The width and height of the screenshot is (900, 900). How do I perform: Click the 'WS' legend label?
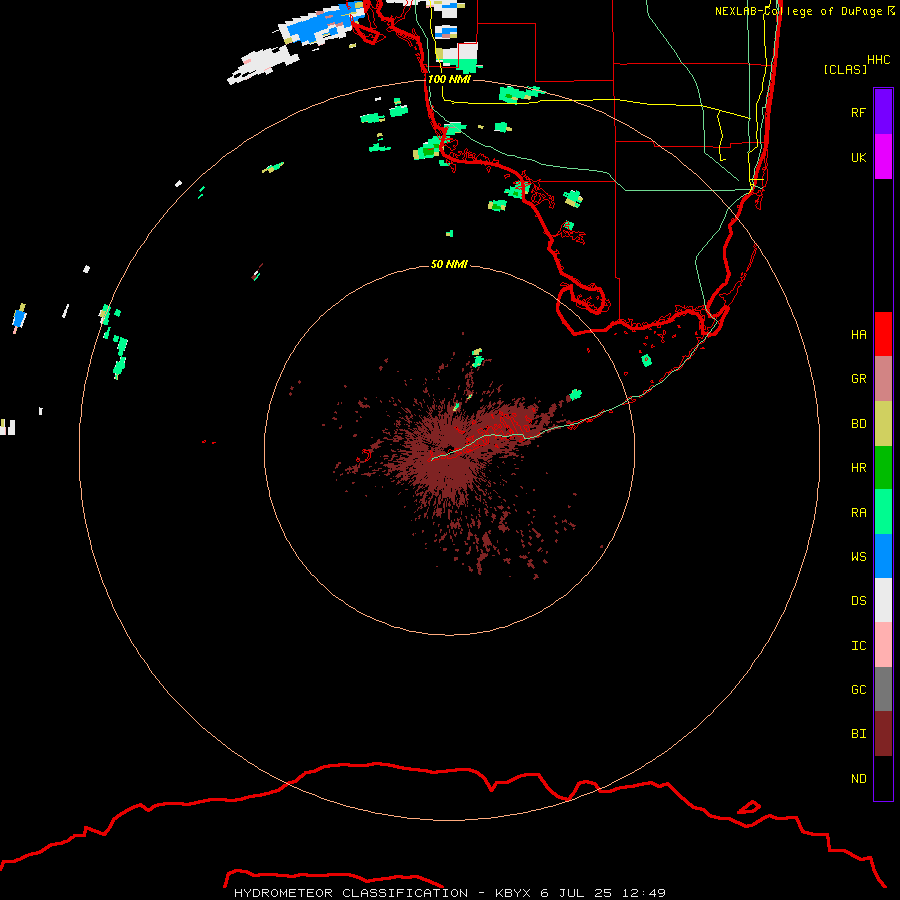click(x=858, y=556)
